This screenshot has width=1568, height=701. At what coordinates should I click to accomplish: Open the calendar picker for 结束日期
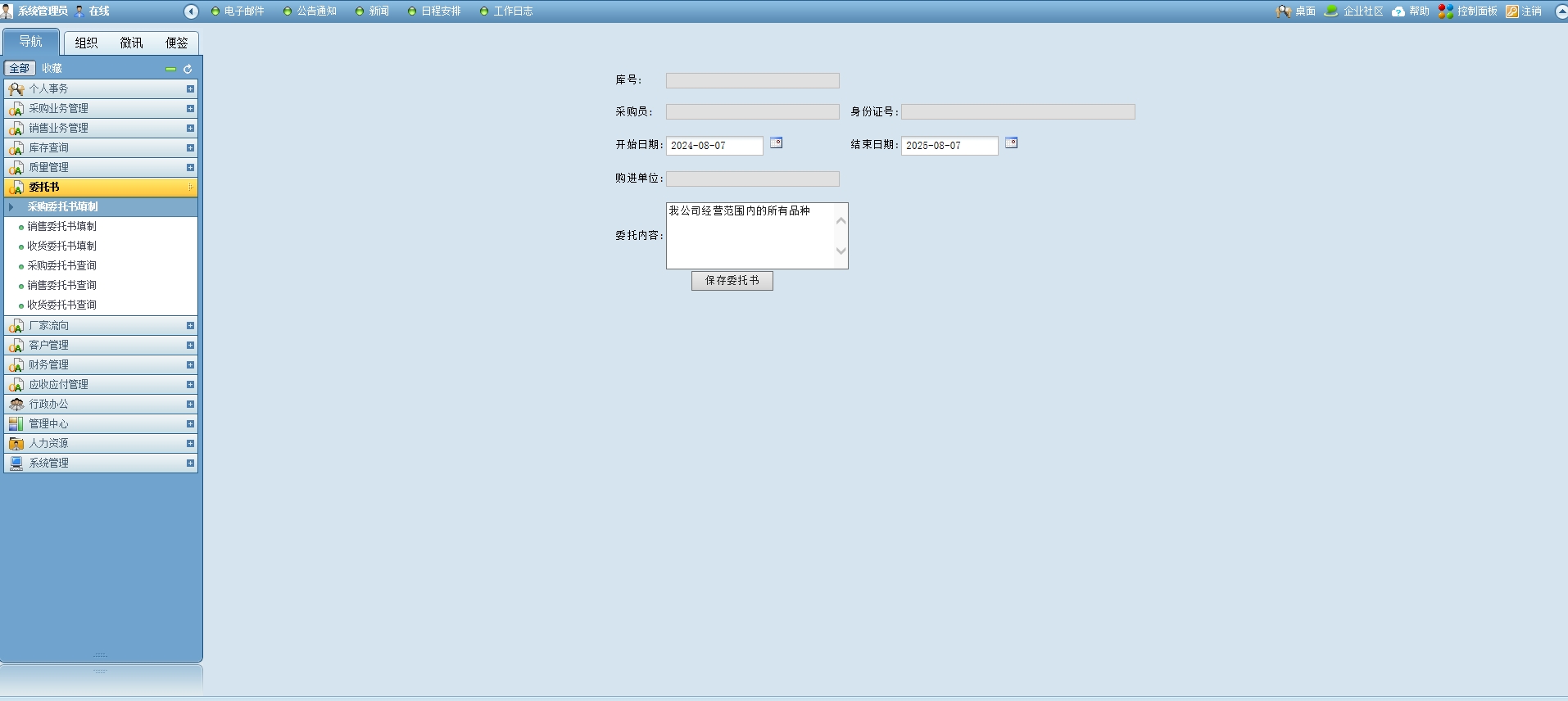pyautogui.click(x=1011, y=143)
